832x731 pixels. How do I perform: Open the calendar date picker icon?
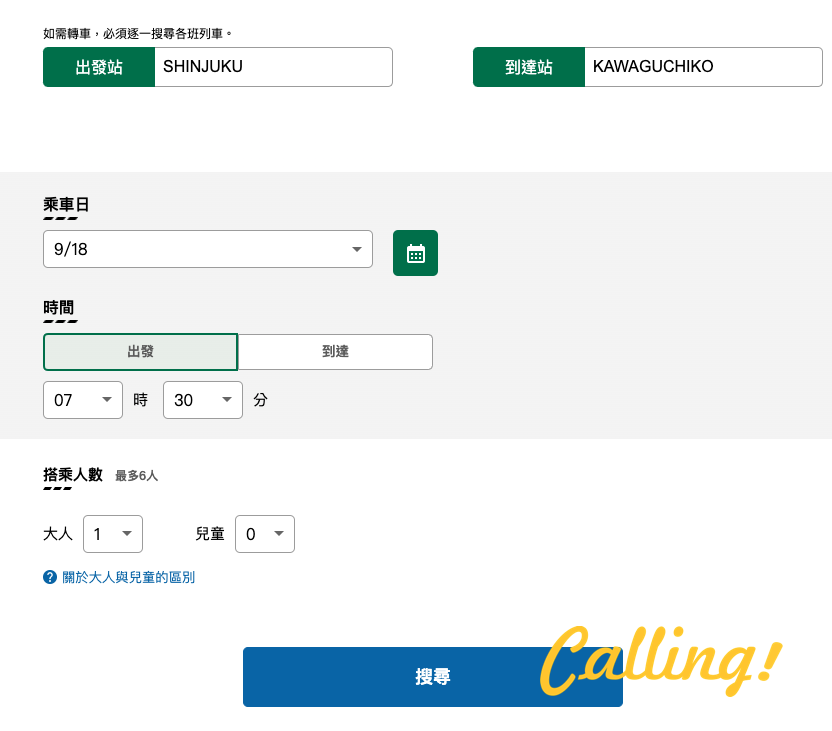[415, 253]
